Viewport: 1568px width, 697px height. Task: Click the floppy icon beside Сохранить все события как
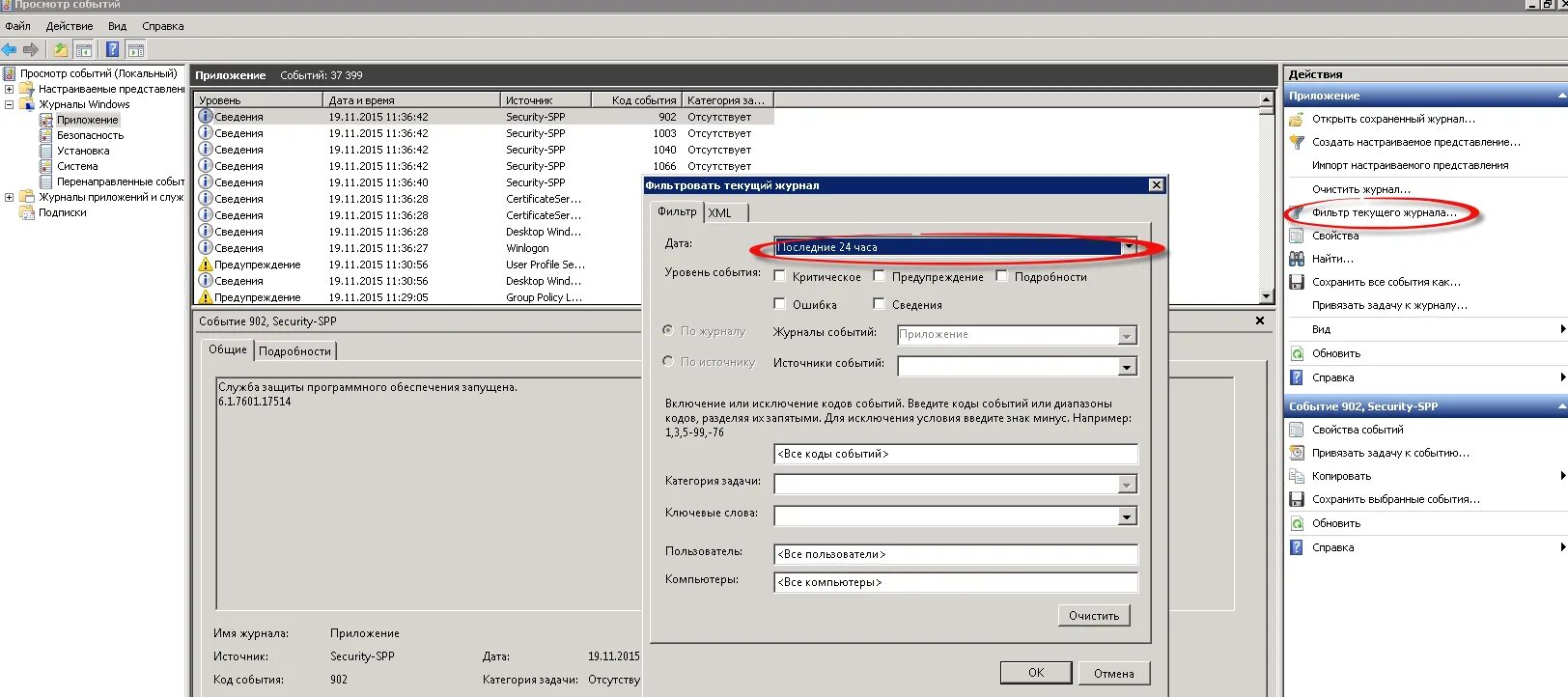(1297, 282)
